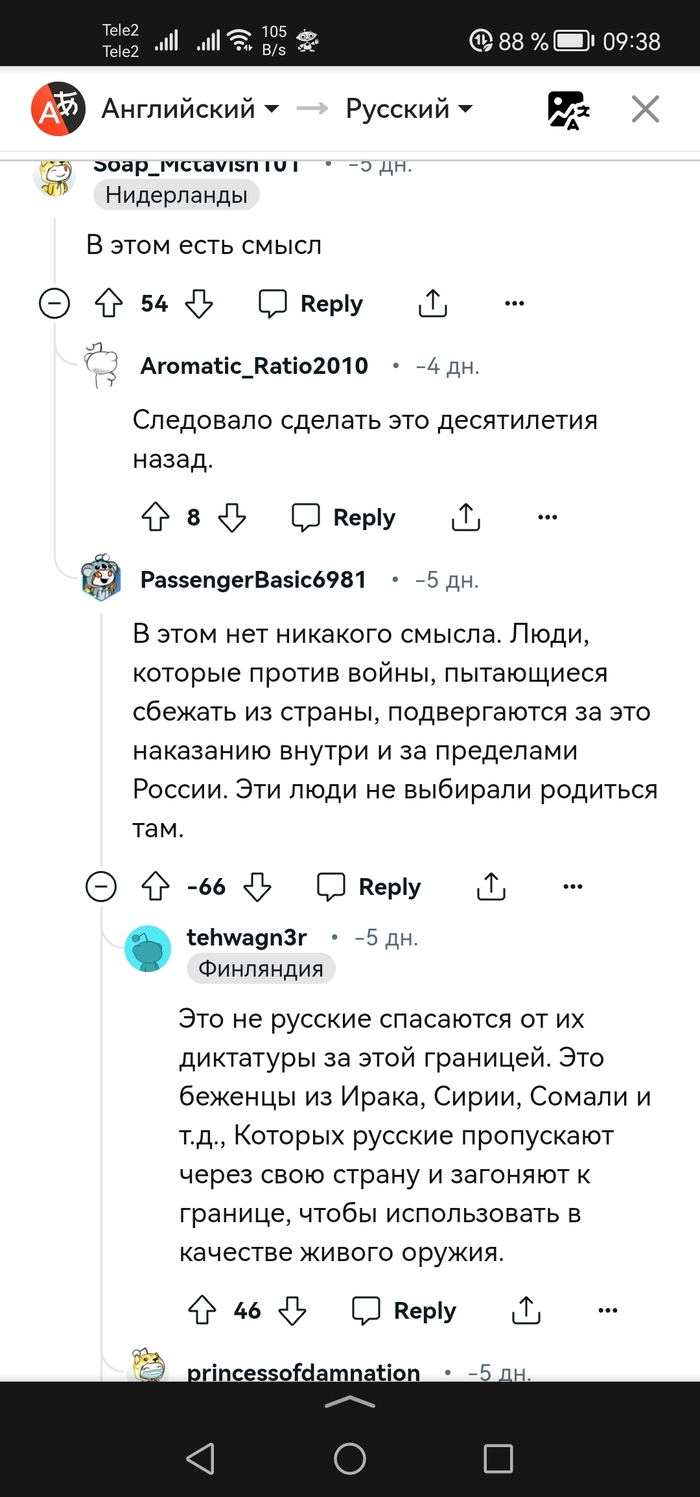Viewport: 700px width, 1497px height.
Task: Share the PassengerBasic6981 comment
Action: 490,886
